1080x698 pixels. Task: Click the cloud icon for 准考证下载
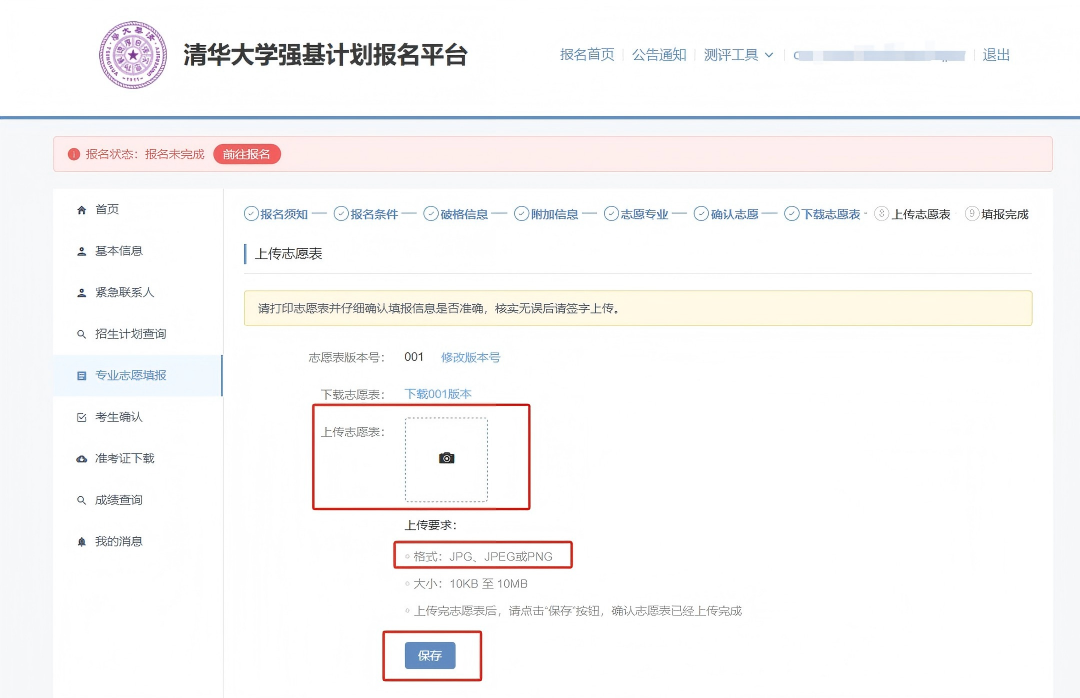coord(84,458)
